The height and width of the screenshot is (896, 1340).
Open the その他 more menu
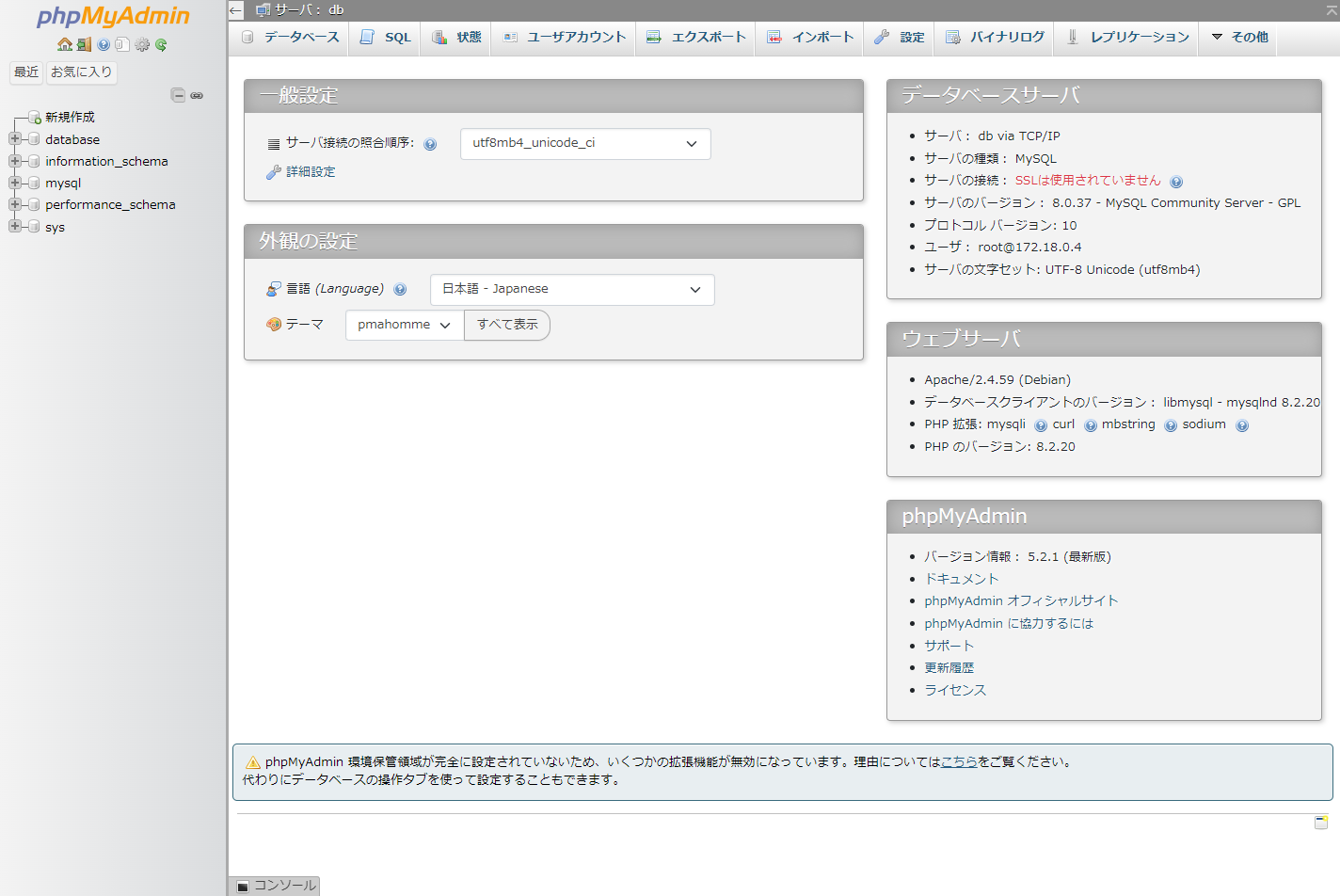pos(1239,38)
